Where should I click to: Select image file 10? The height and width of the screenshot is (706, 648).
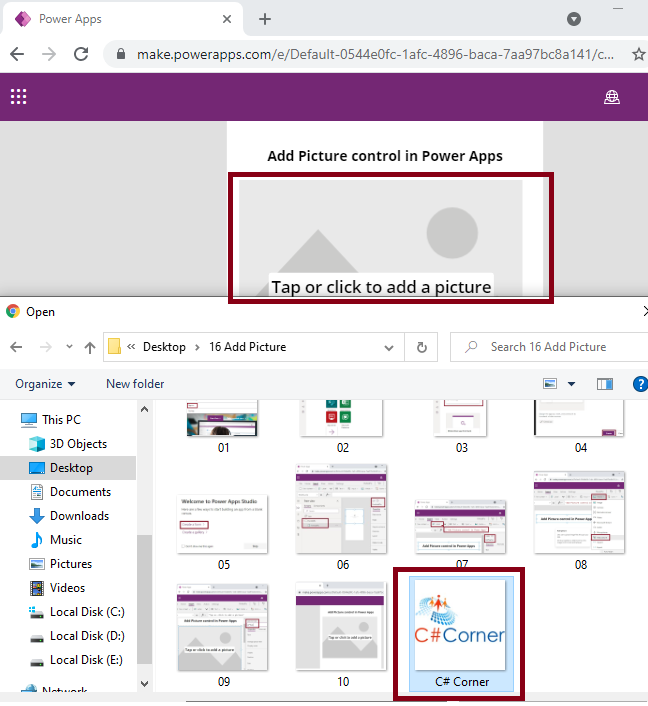(342, 635)
